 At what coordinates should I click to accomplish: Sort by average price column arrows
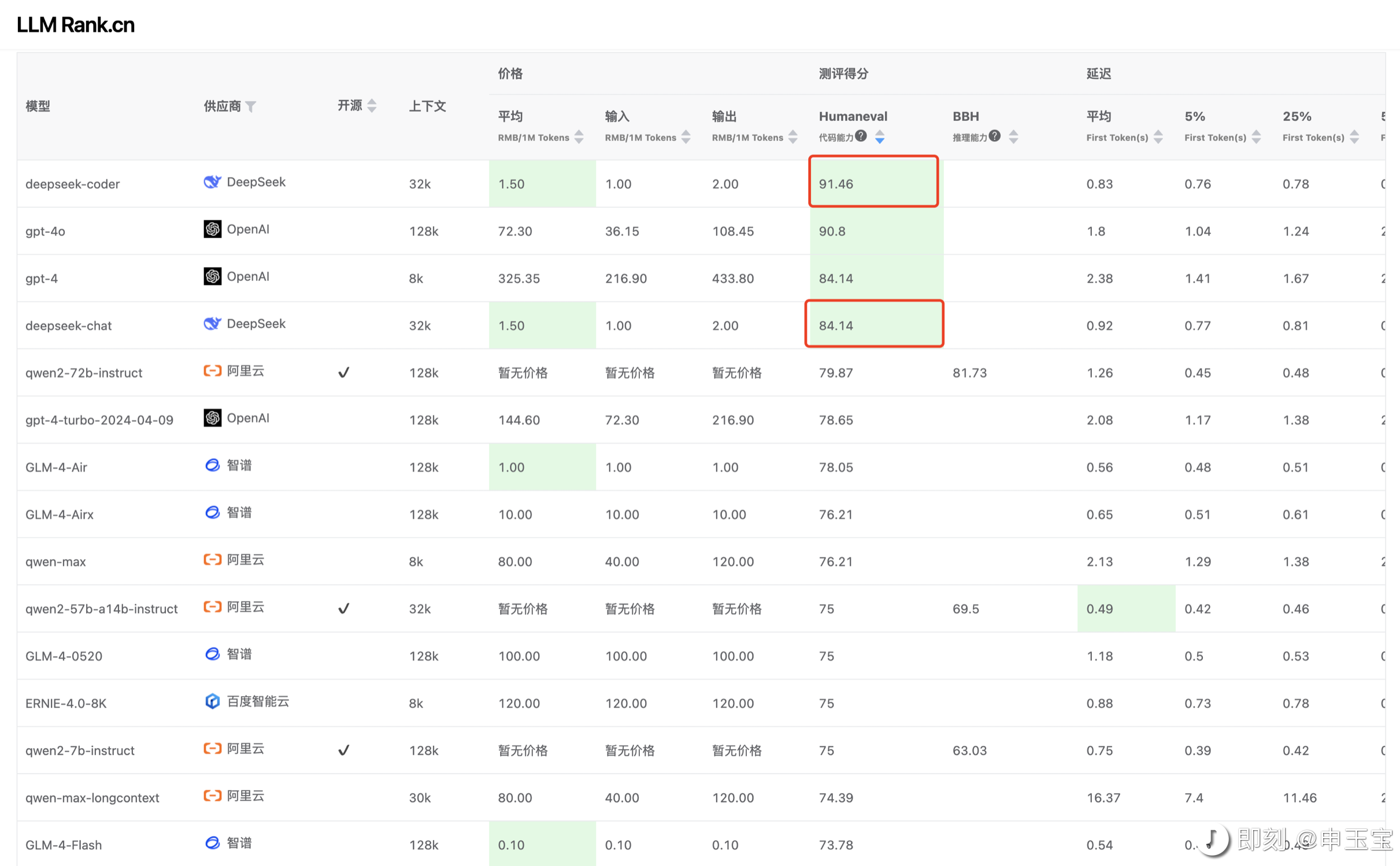coord(579,137)
